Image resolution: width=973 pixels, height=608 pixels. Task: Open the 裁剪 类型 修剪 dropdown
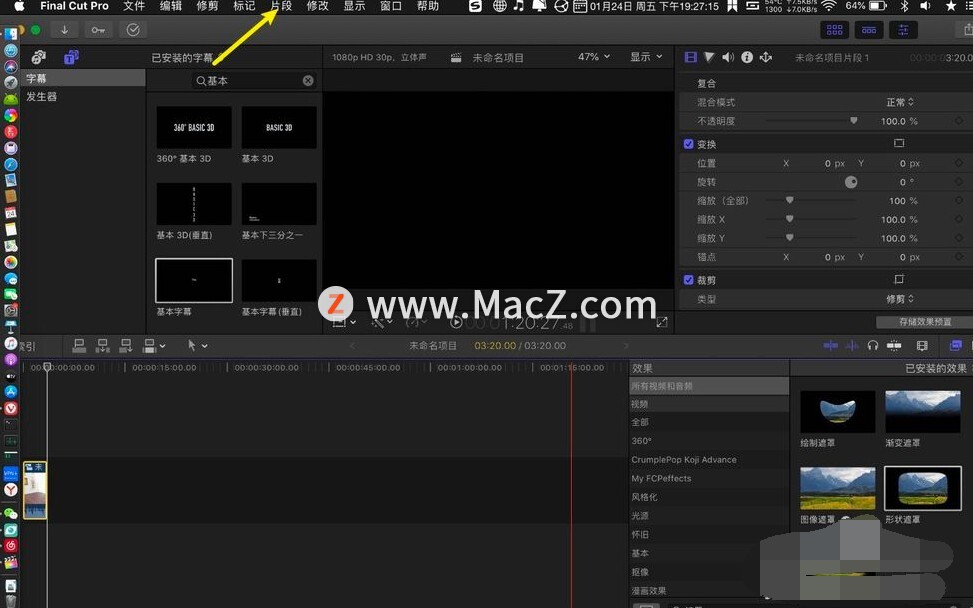[x=900, y=298]
